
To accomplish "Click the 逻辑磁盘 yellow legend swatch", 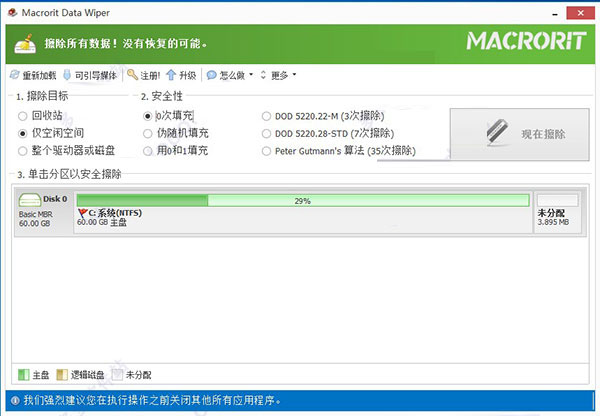I will tap(62, 375).
